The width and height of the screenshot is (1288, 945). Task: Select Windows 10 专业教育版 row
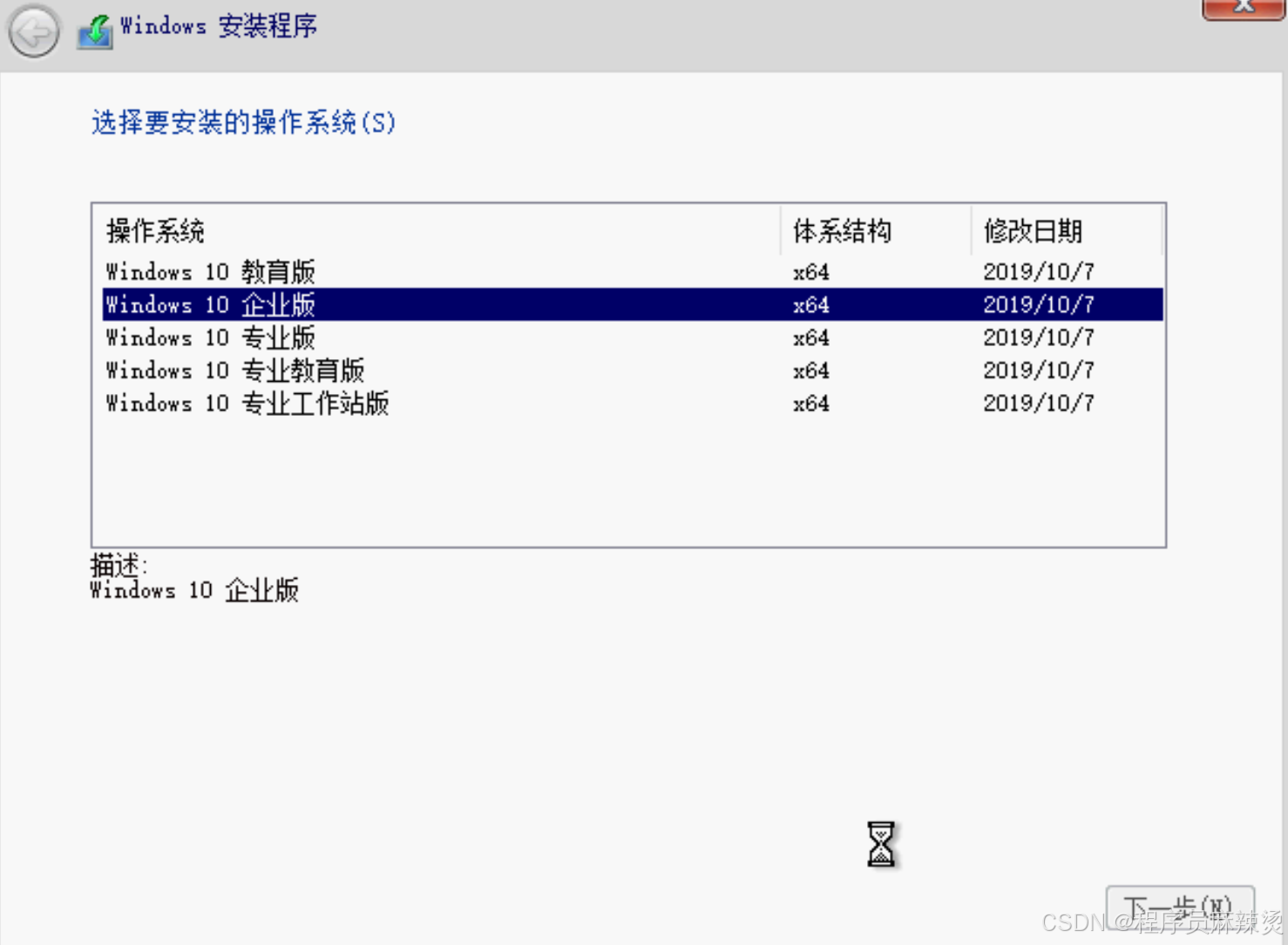click(x=633, y=371)
